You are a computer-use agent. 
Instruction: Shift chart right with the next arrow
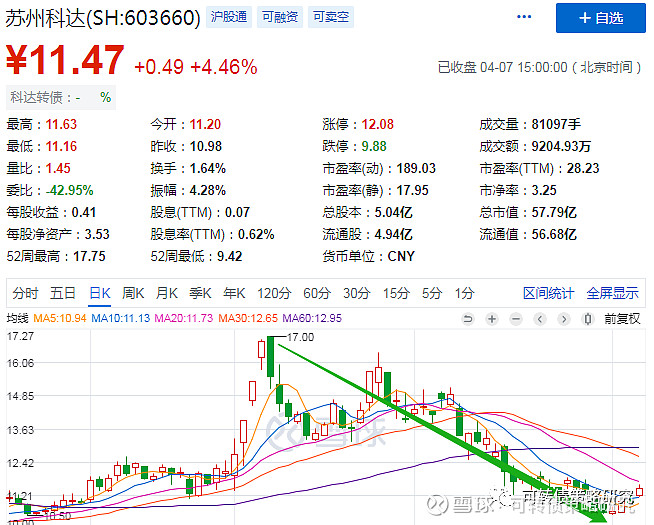(x=564, y=319)
